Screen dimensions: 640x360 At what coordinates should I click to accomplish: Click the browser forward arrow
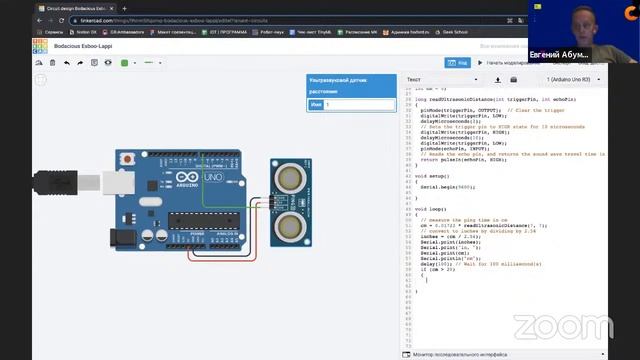[x=50, y=20]
